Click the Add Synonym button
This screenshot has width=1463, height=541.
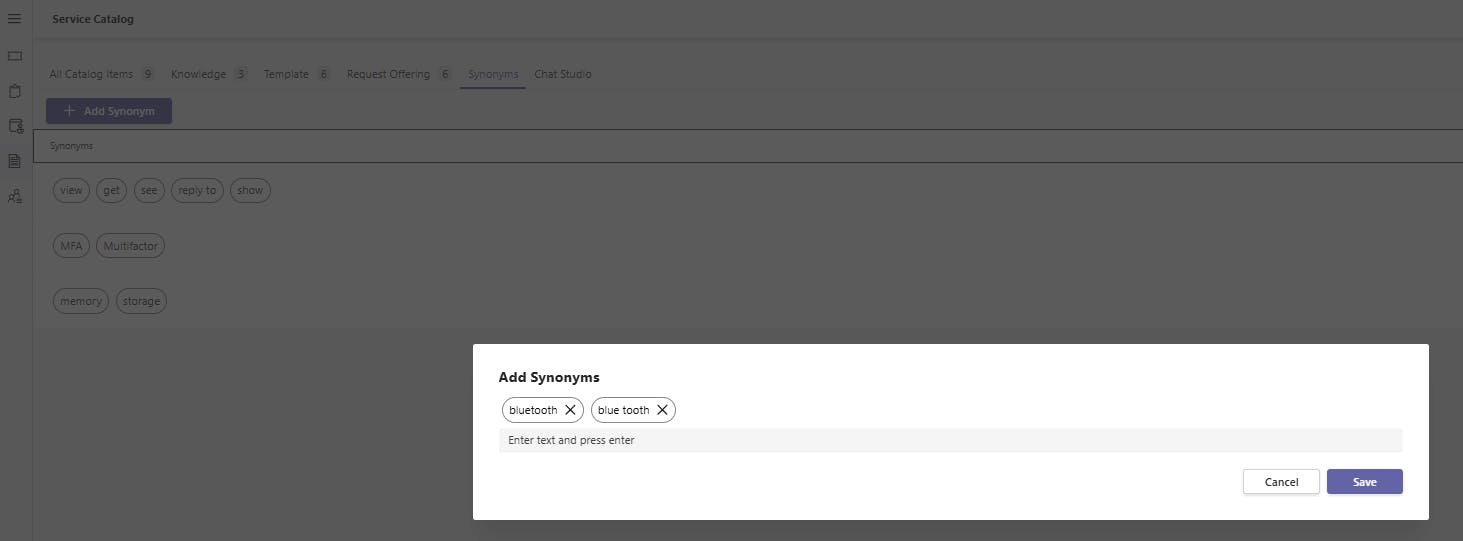(109, 111)
